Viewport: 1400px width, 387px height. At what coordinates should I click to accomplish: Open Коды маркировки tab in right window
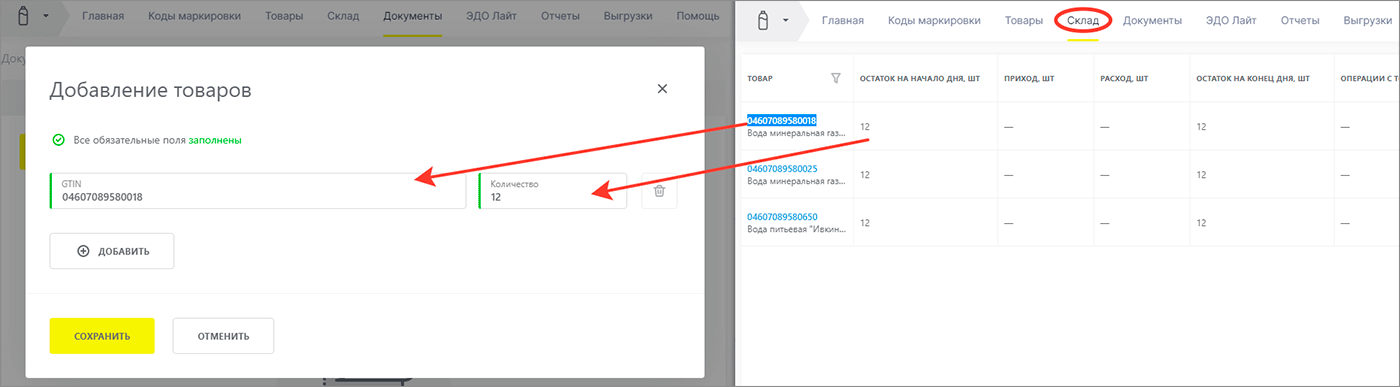point(934,20)
